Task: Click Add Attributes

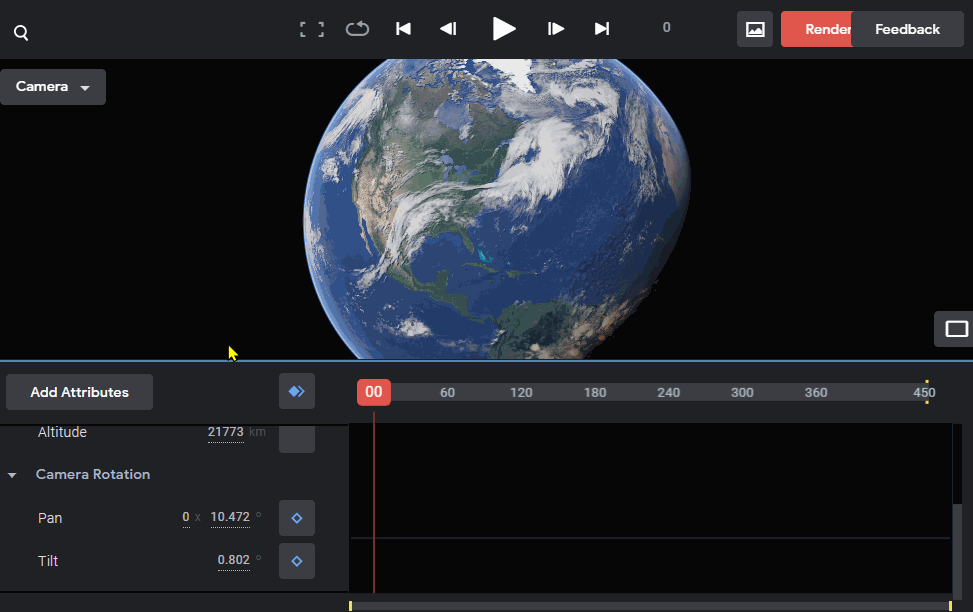Action: click(79, 392)
